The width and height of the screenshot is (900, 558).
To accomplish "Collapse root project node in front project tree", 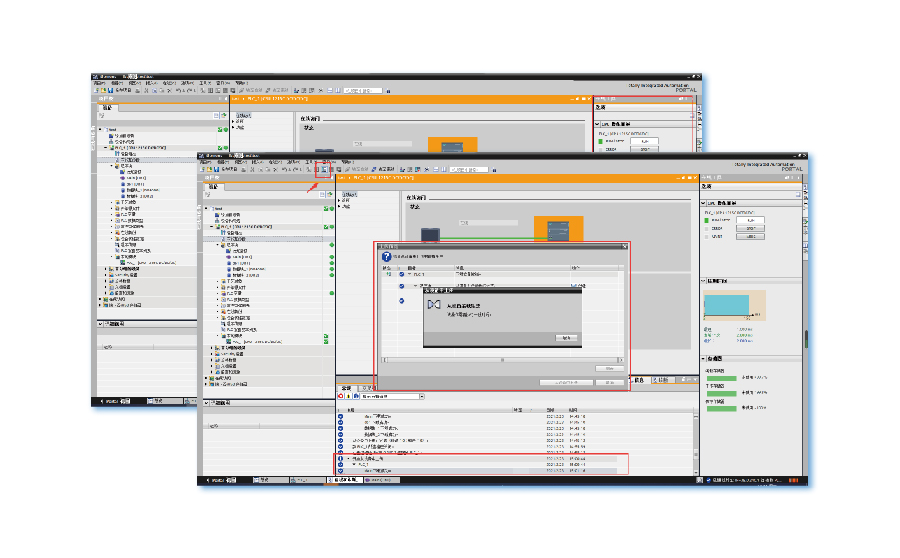I will pyautogui.click(x=207, y=208).
